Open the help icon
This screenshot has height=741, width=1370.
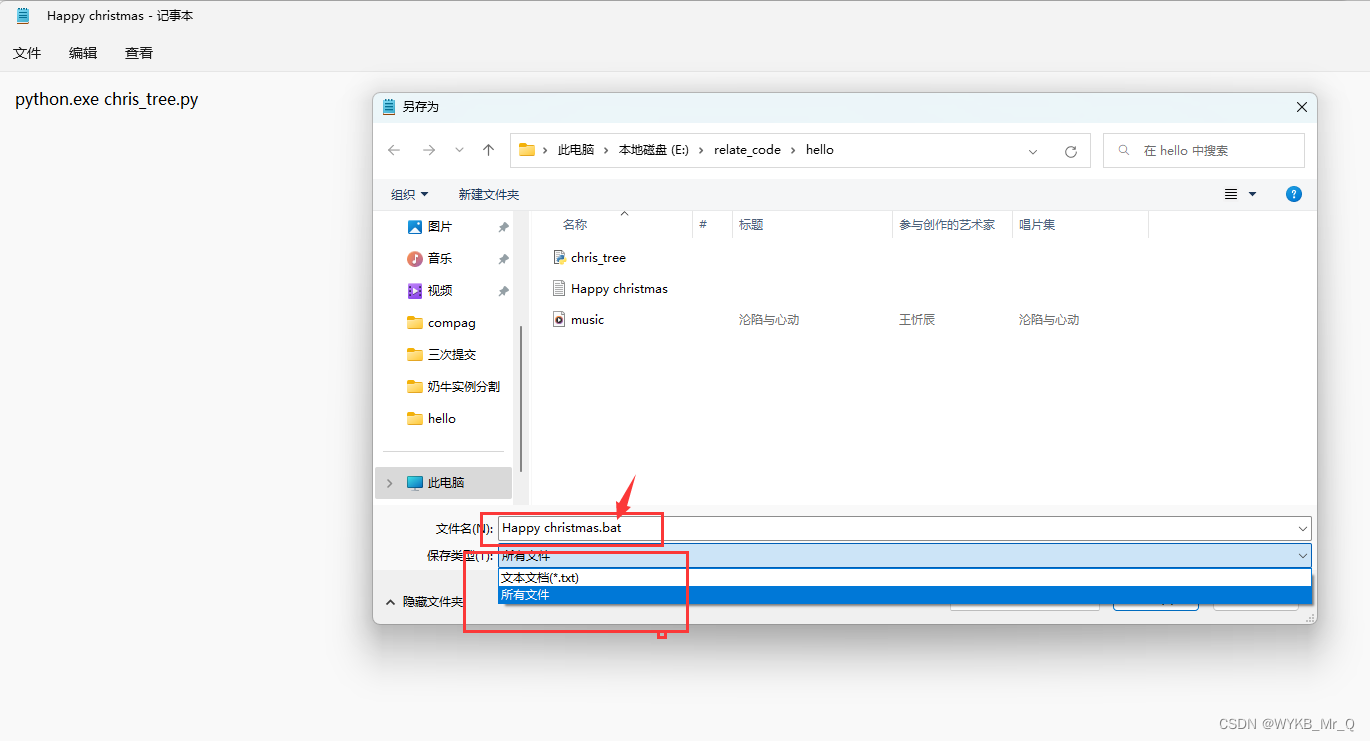[x=1294, y=194]
